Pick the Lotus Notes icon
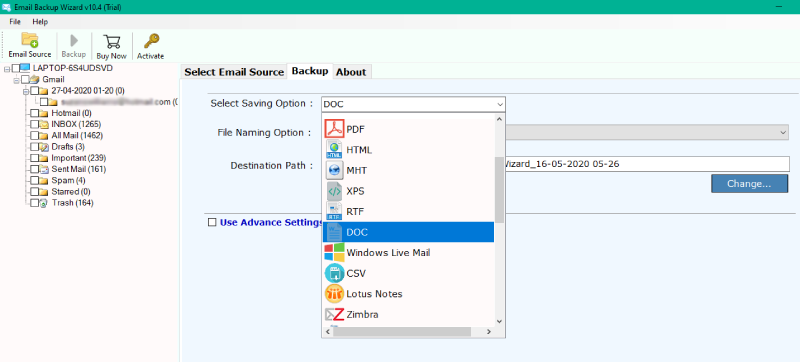The width and height of the screenshot is (800, 362). pos(335,294)
